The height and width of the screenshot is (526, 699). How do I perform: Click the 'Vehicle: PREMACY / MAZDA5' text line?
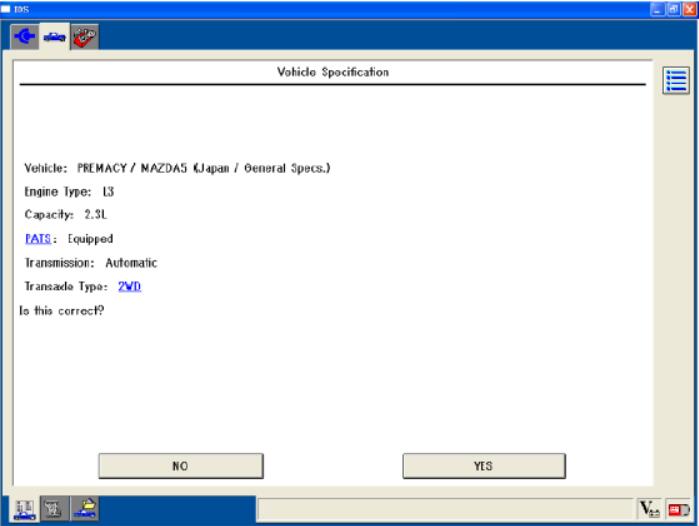point(177,168)
